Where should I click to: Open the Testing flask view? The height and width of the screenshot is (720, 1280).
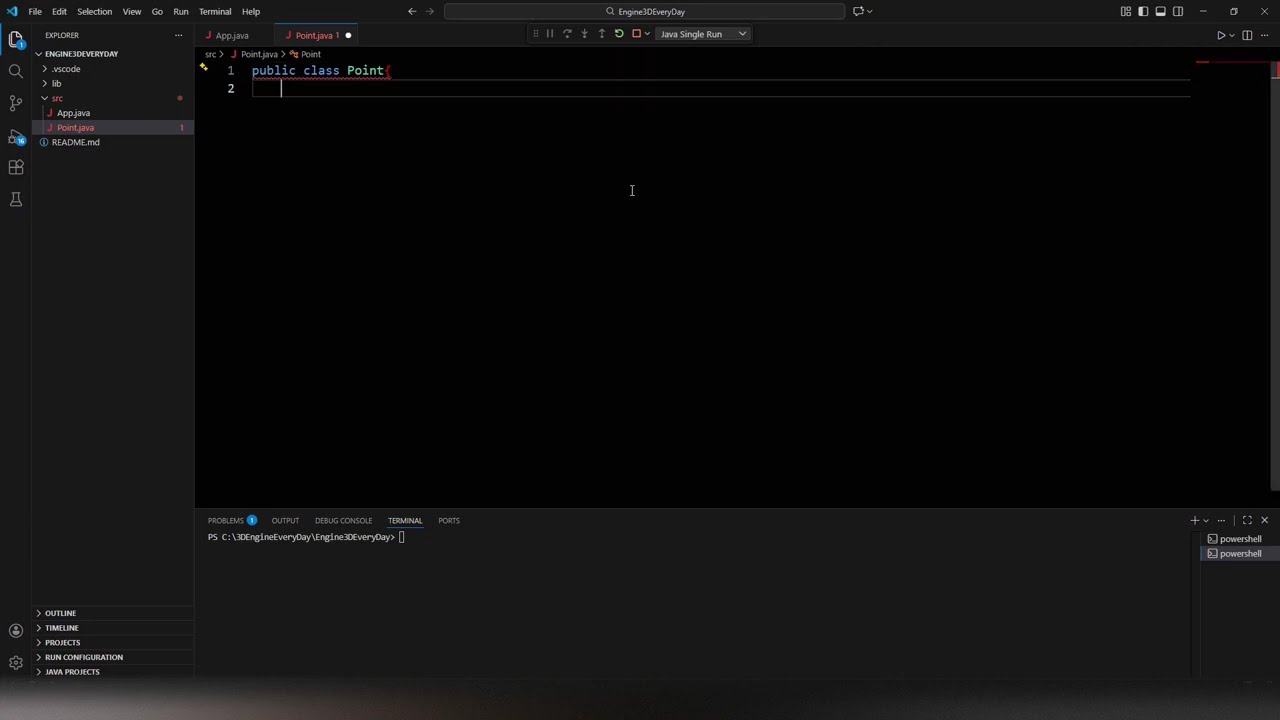pos(16,199)
